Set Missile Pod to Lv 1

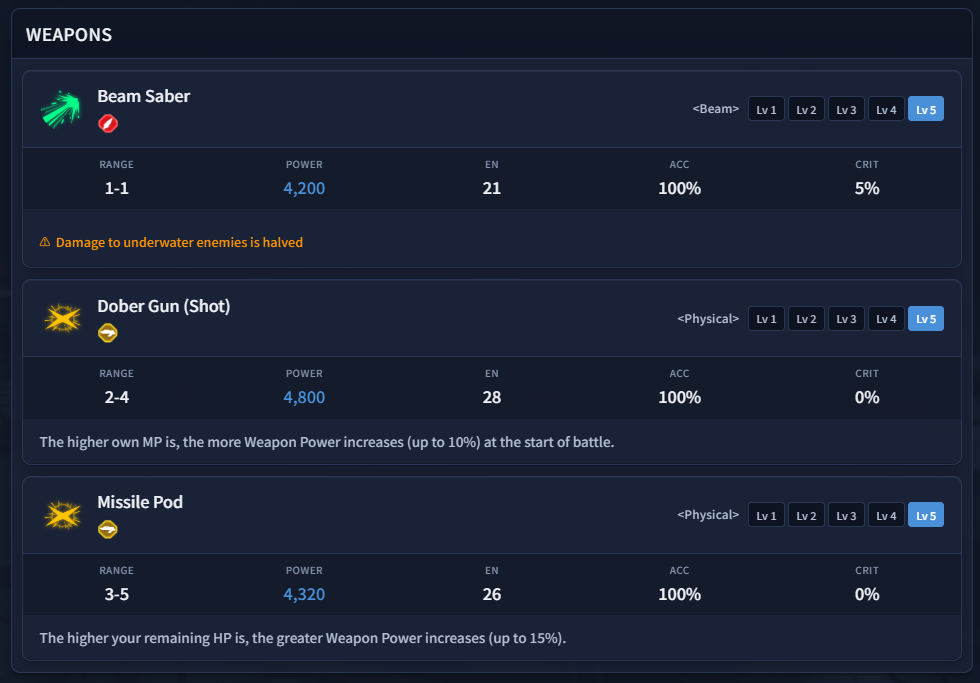766,515
